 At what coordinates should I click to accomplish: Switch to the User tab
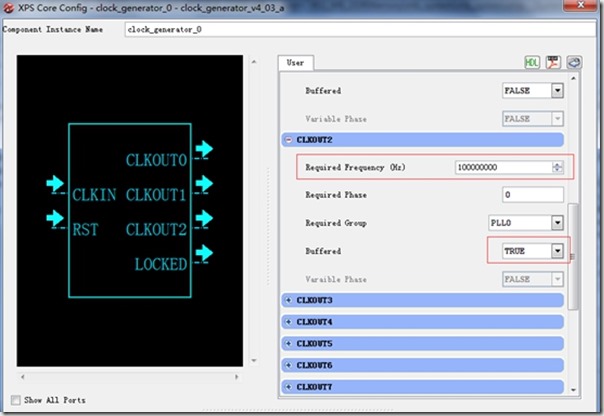(295, 63)
